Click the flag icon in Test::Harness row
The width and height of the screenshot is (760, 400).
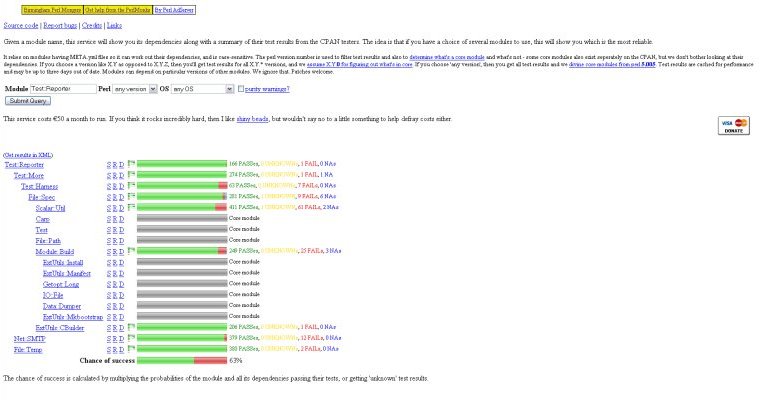pos(131,186)
